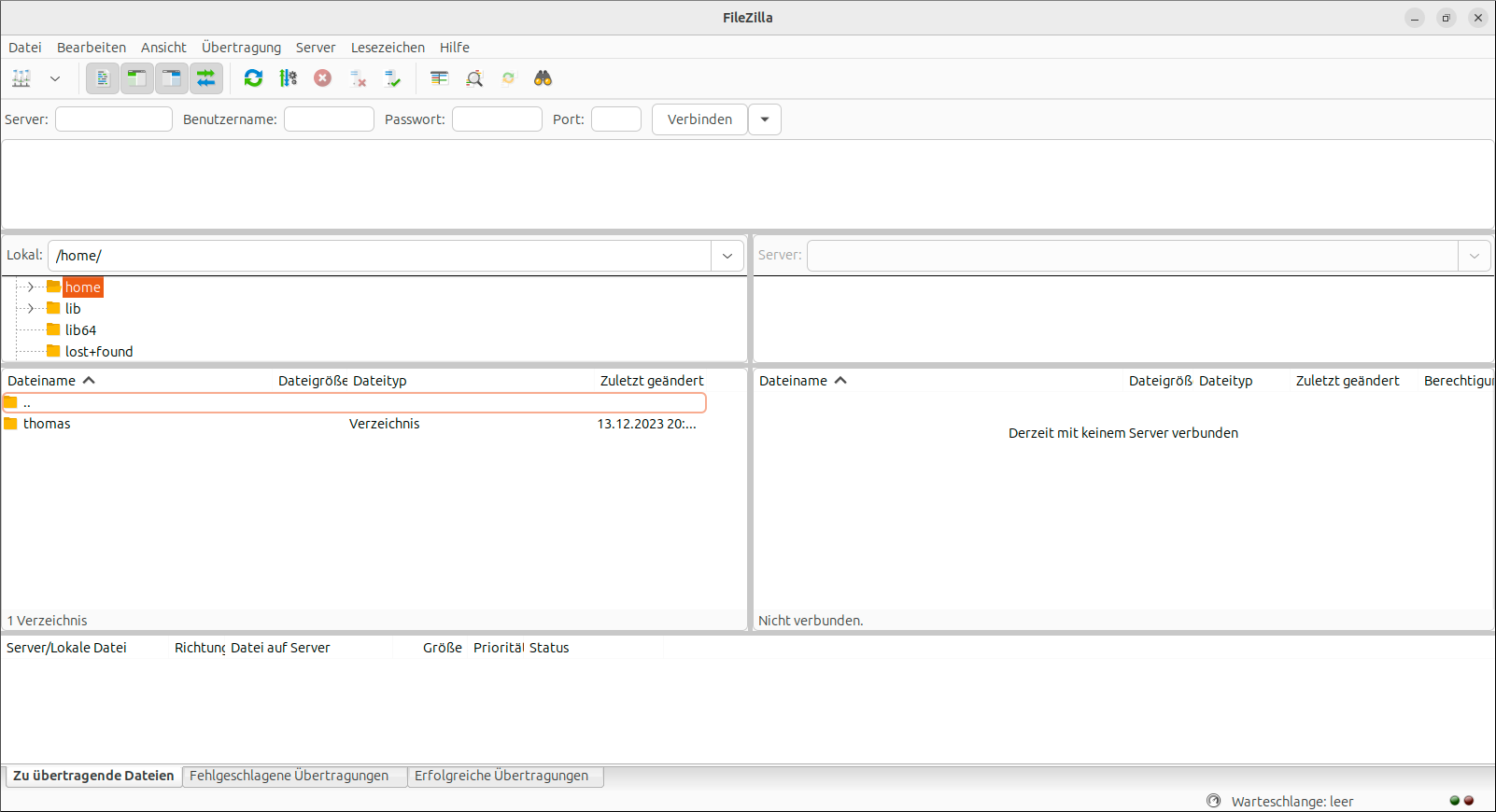Sort remote list by Dateityp
Viewport: 1496px width, 812px height.
[x=1226, y=381]
